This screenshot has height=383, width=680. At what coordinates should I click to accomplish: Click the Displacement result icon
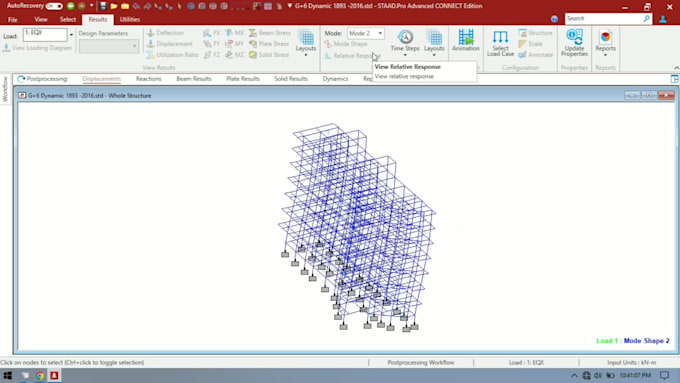[169, 44]
